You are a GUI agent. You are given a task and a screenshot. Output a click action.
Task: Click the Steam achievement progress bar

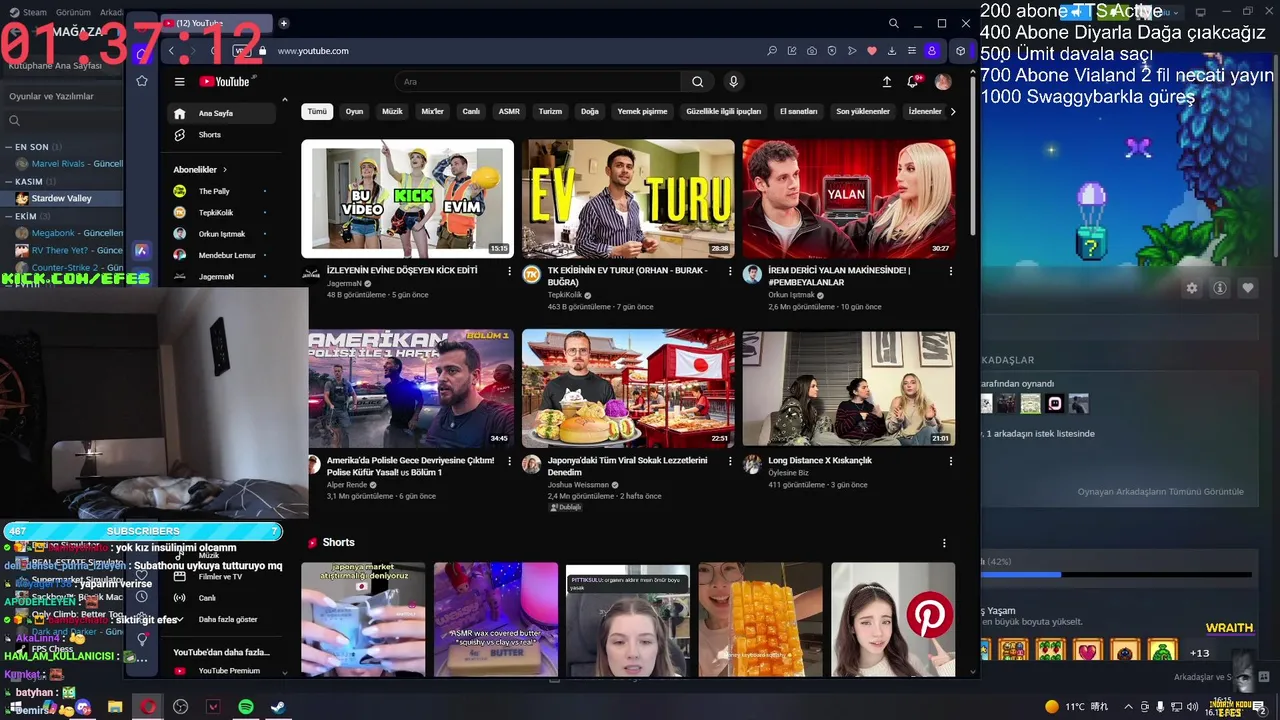[1116, 575]
